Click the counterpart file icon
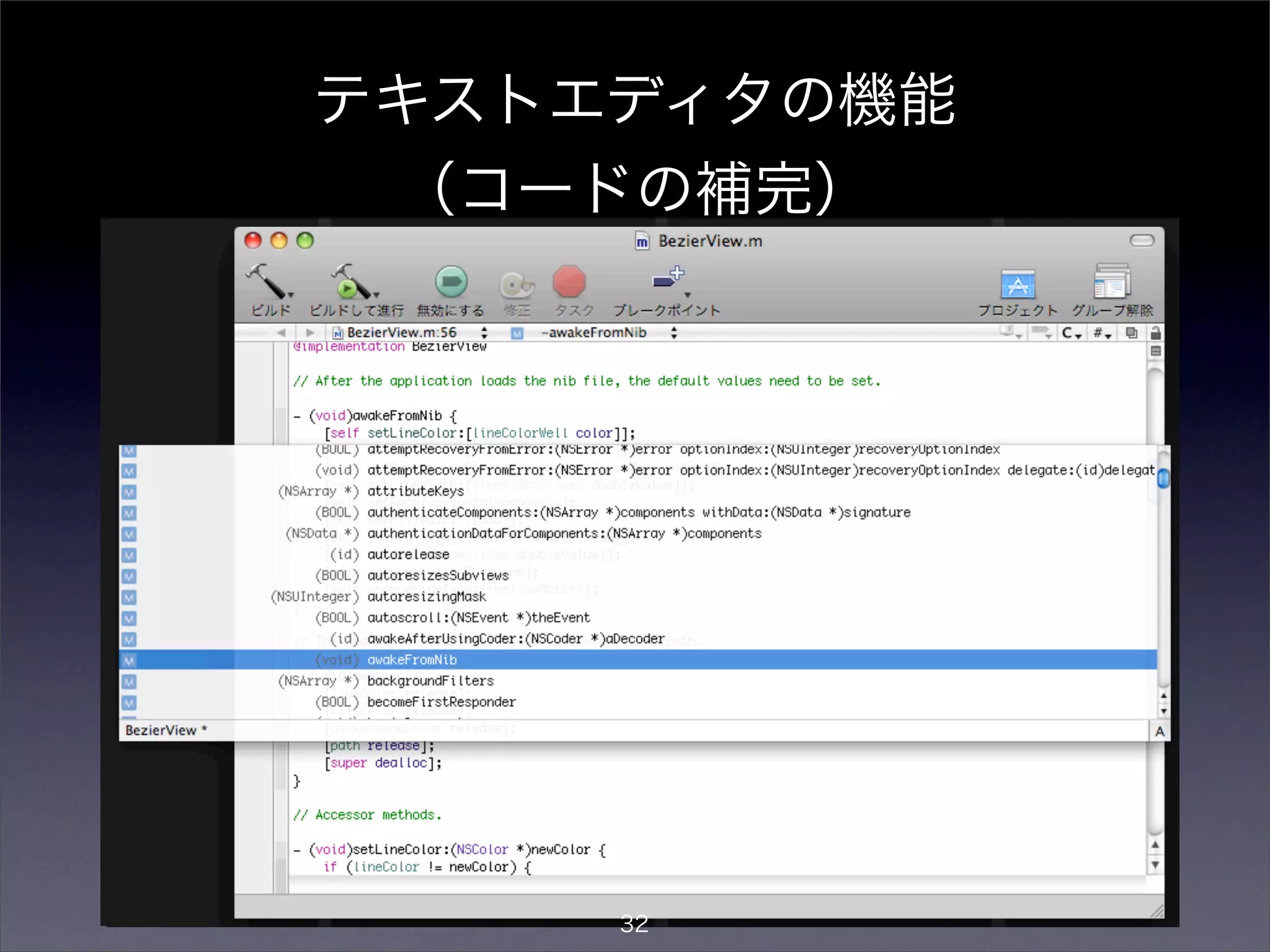This screenshot has width=1270, height=952. (x=1132, y=333)
